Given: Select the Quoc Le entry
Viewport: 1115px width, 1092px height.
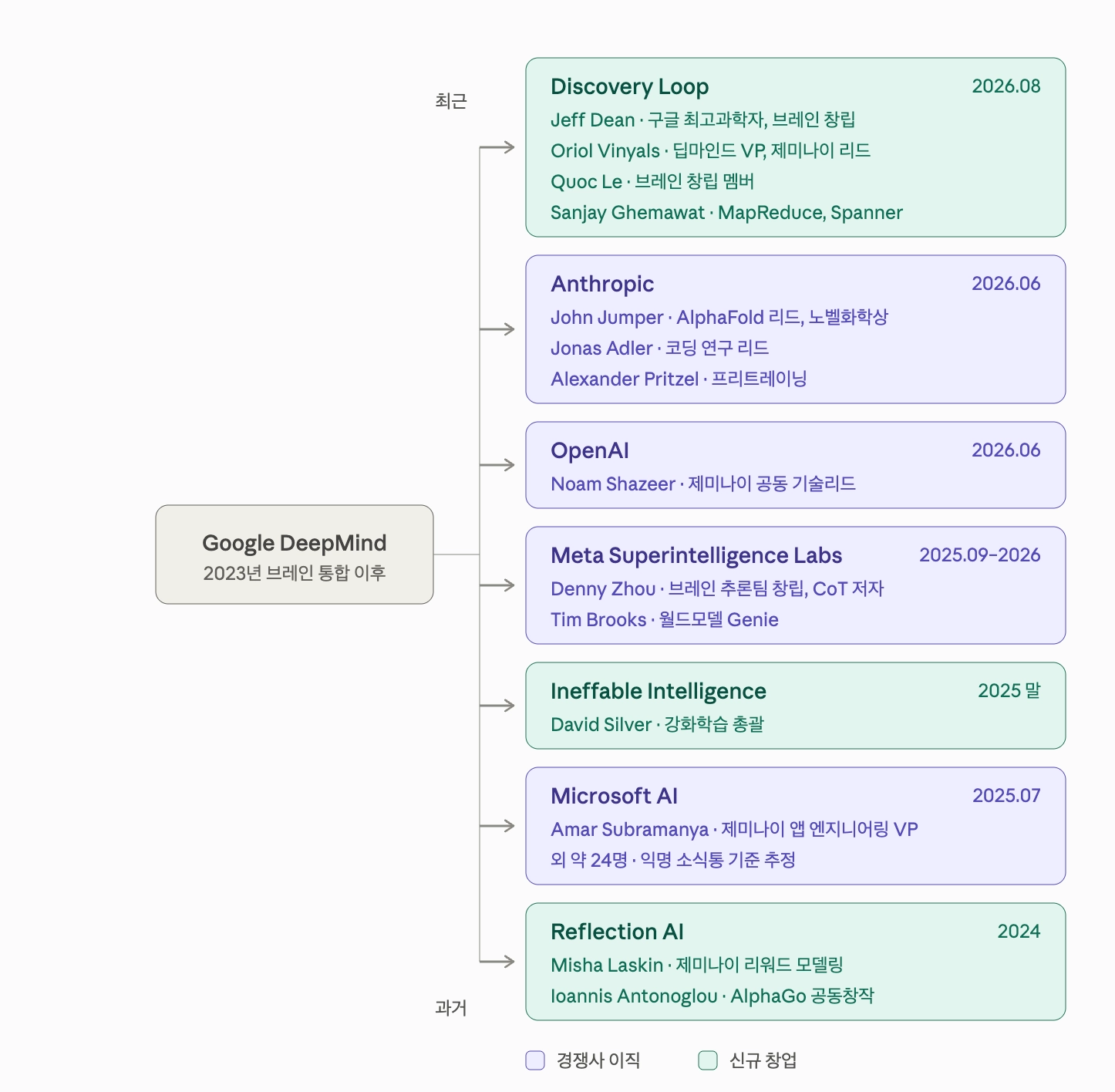Looking at the screenshot, I should (x=652, y=181).
